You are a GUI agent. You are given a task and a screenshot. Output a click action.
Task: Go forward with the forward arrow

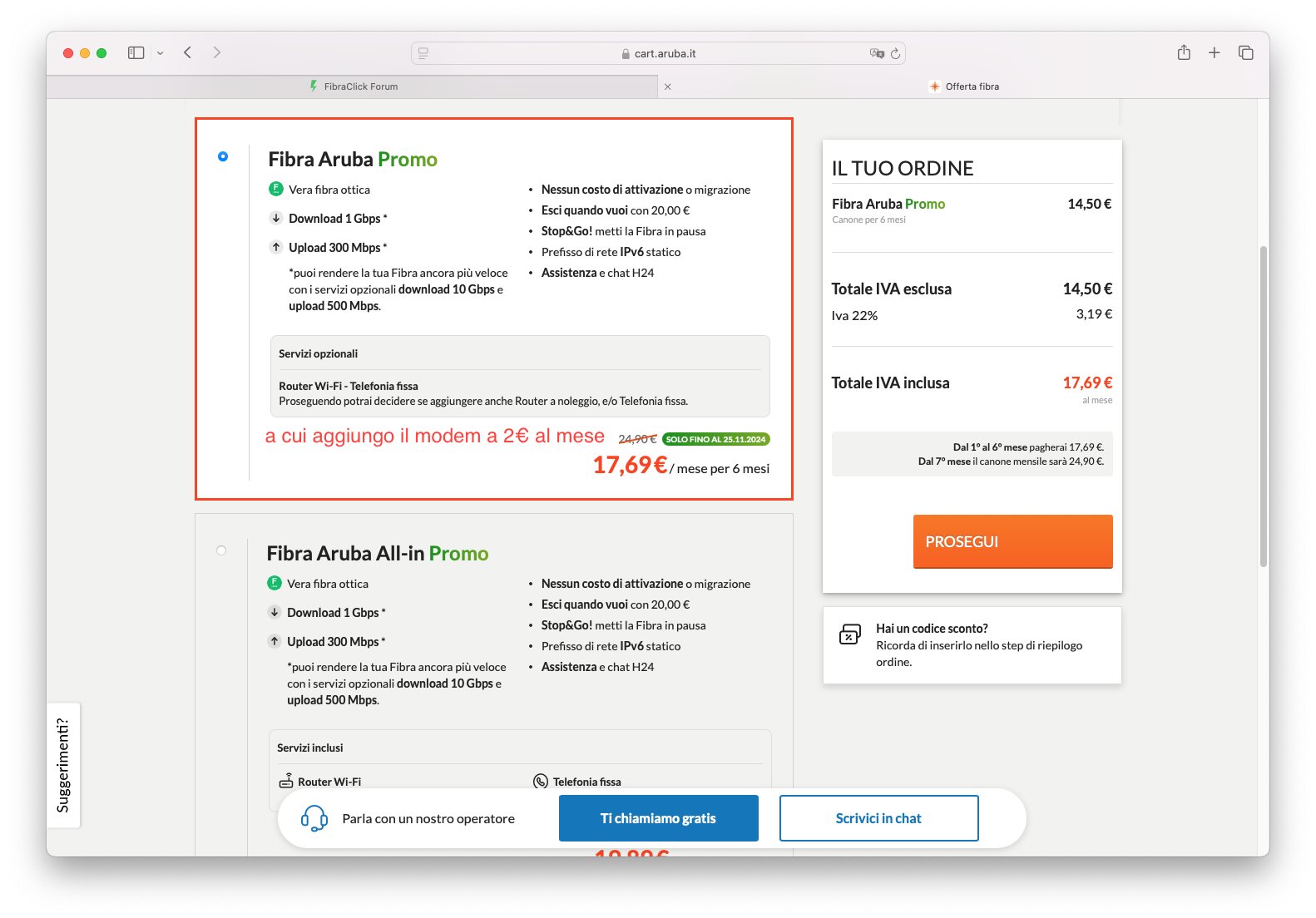(217, 52)
